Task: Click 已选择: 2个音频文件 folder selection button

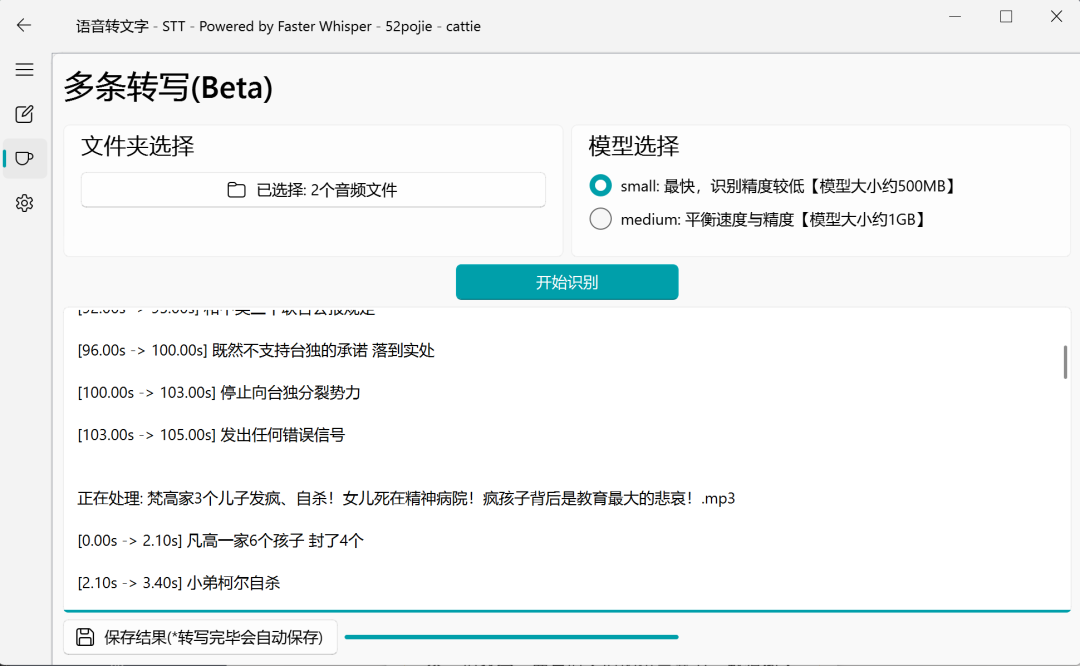Action: point(313,190)
